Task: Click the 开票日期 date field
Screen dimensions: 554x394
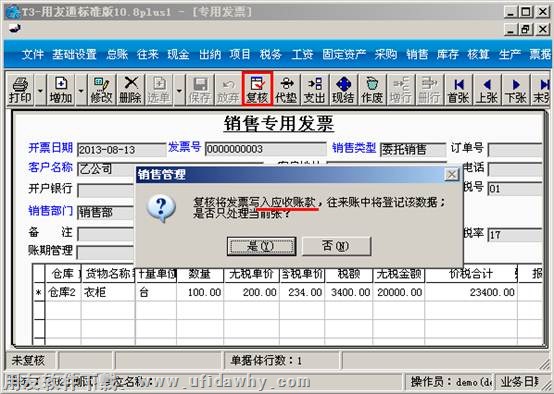Action: point(122,150)
